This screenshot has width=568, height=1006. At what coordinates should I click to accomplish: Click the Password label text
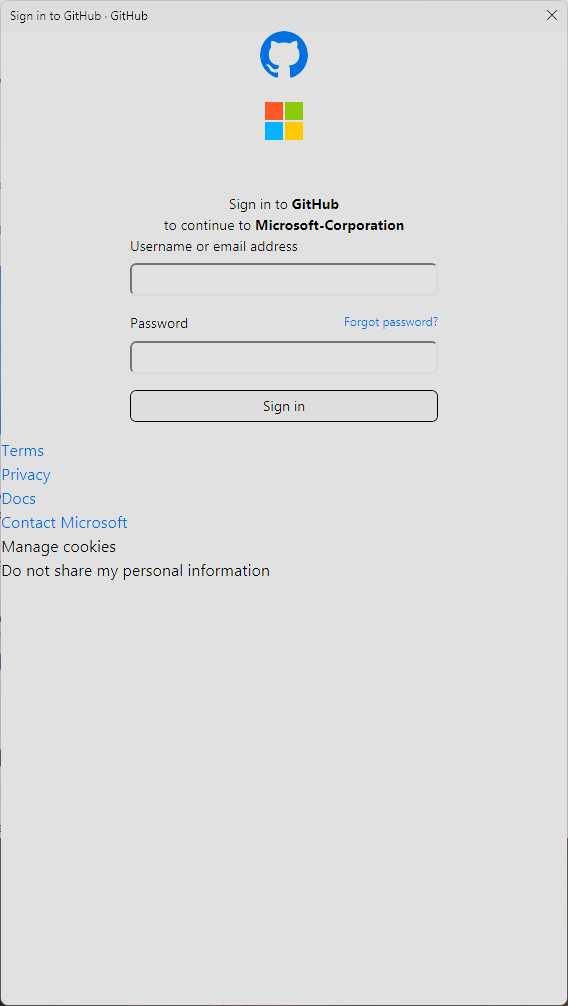pyautogui.click(x=159, y=323)
